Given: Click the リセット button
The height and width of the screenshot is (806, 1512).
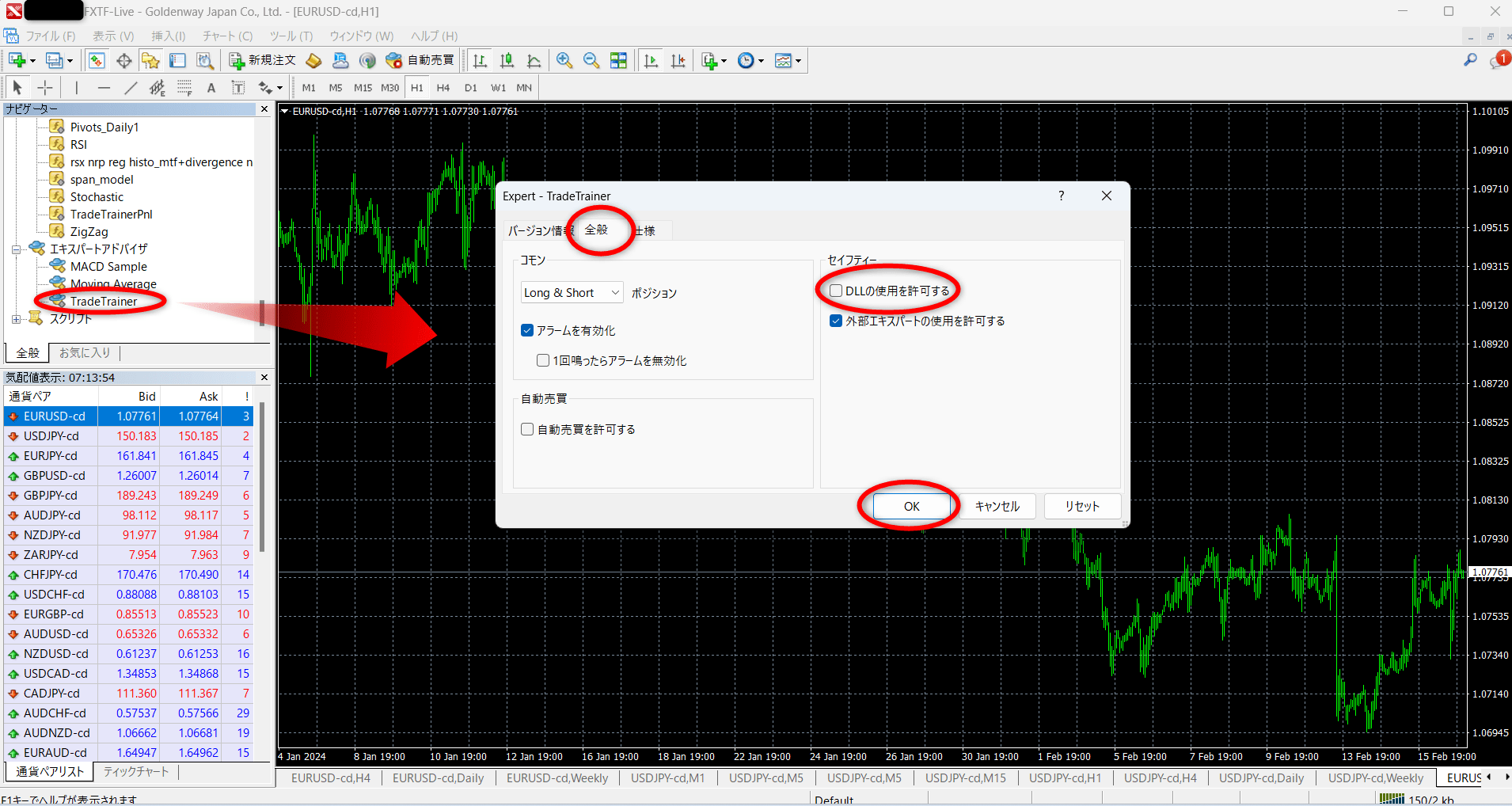Looking at the screenshot, I should click(1081, 506).
